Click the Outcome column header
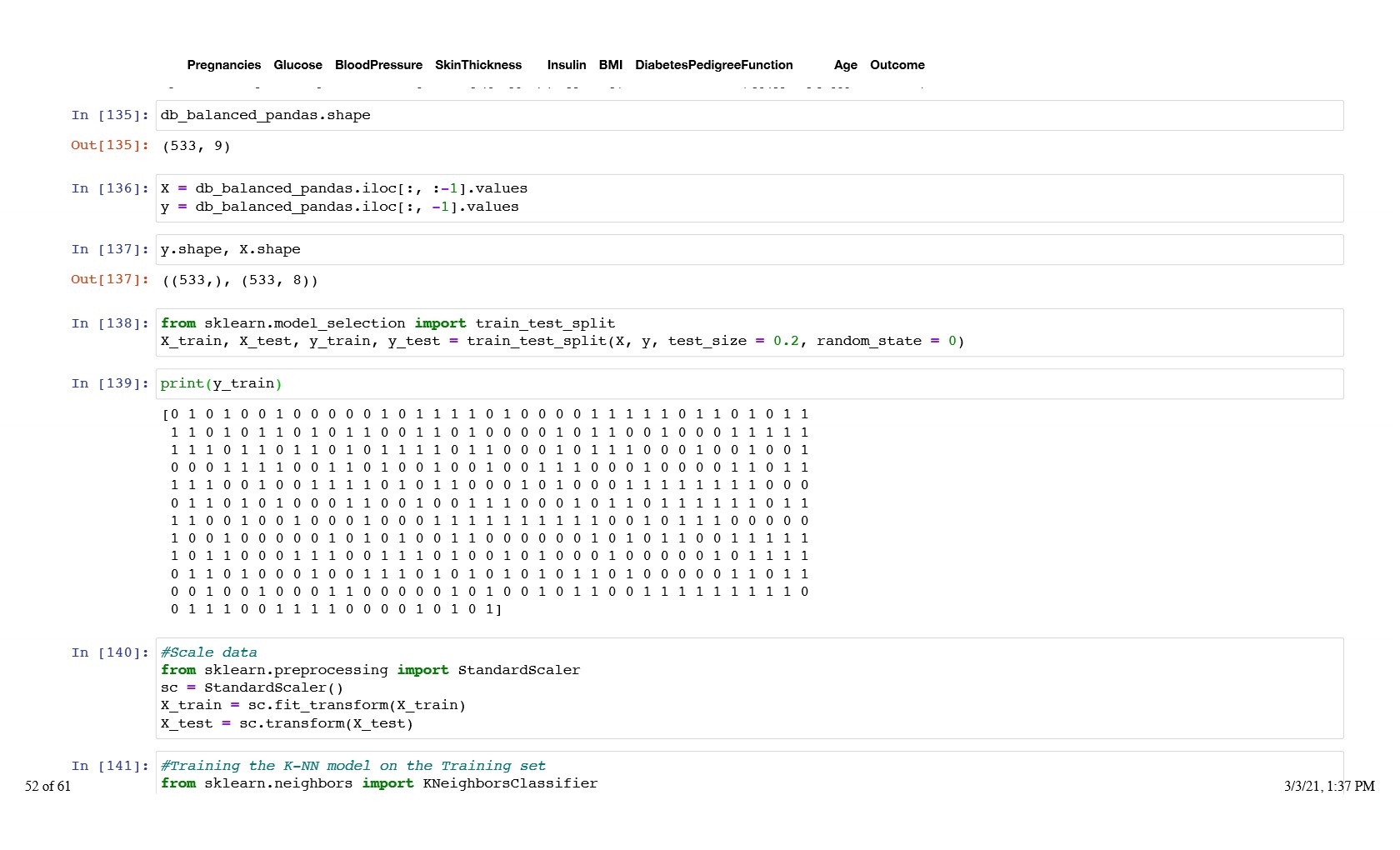The width and height of the screenshot is (1400, 850). 897,65
